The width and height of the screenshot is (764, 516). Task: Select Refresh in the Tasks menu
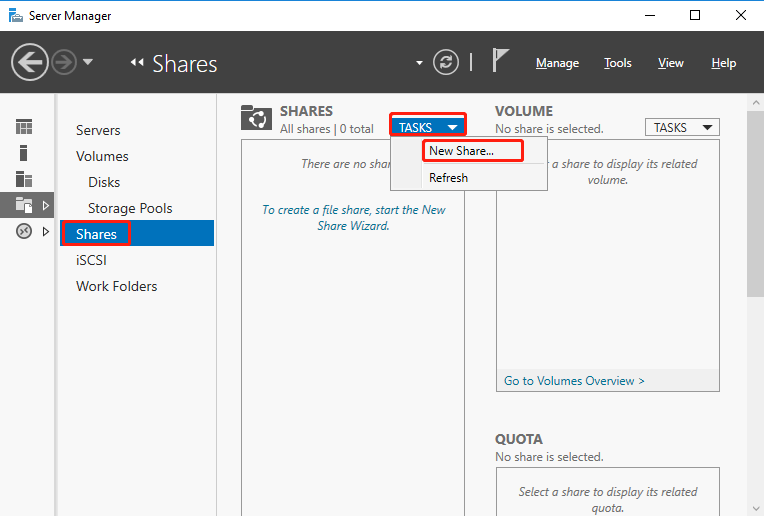[448, 177]
